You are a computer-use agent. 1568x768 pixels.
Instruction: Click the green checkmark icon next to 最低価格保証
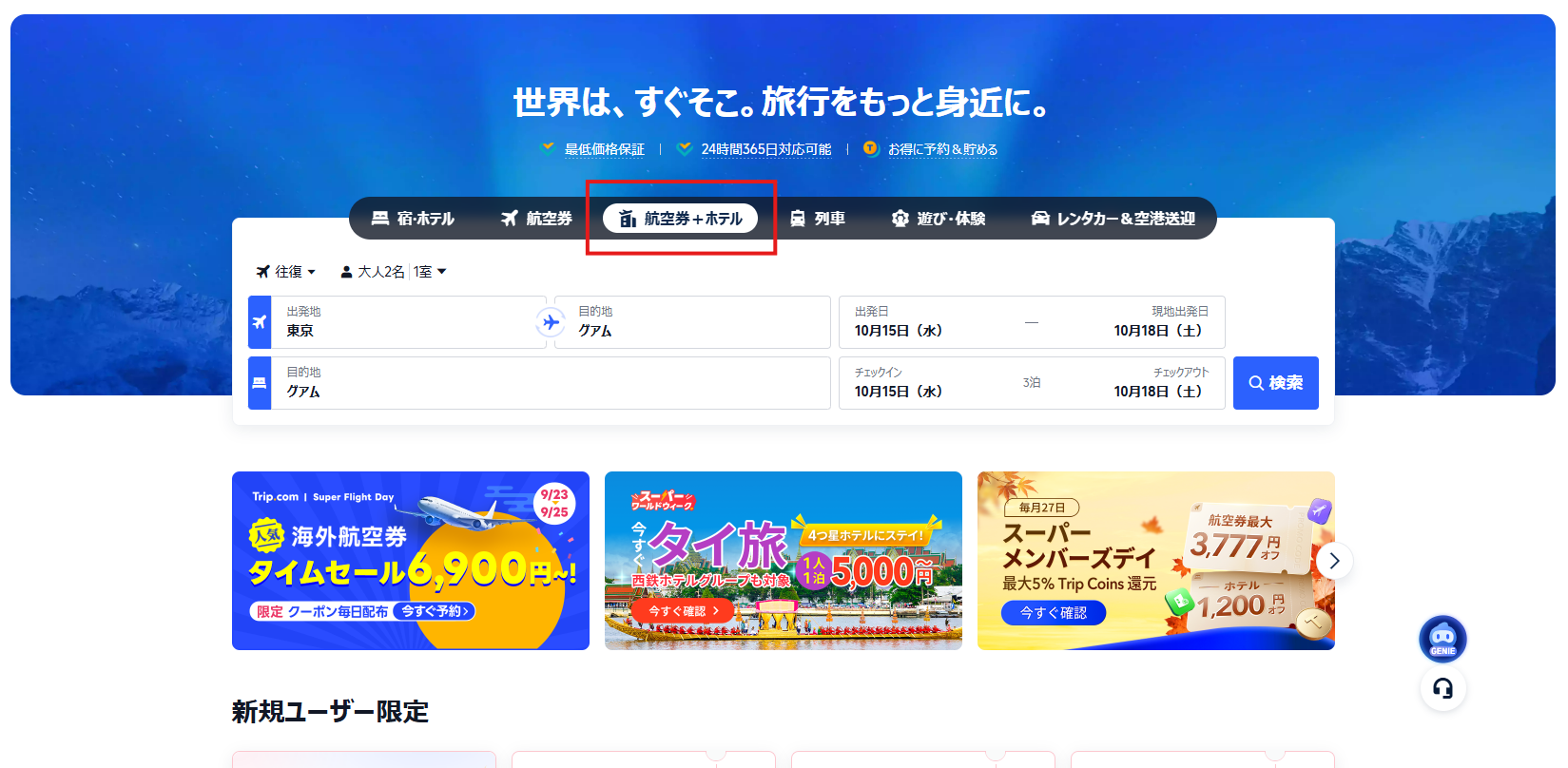[x=548, y=148]
